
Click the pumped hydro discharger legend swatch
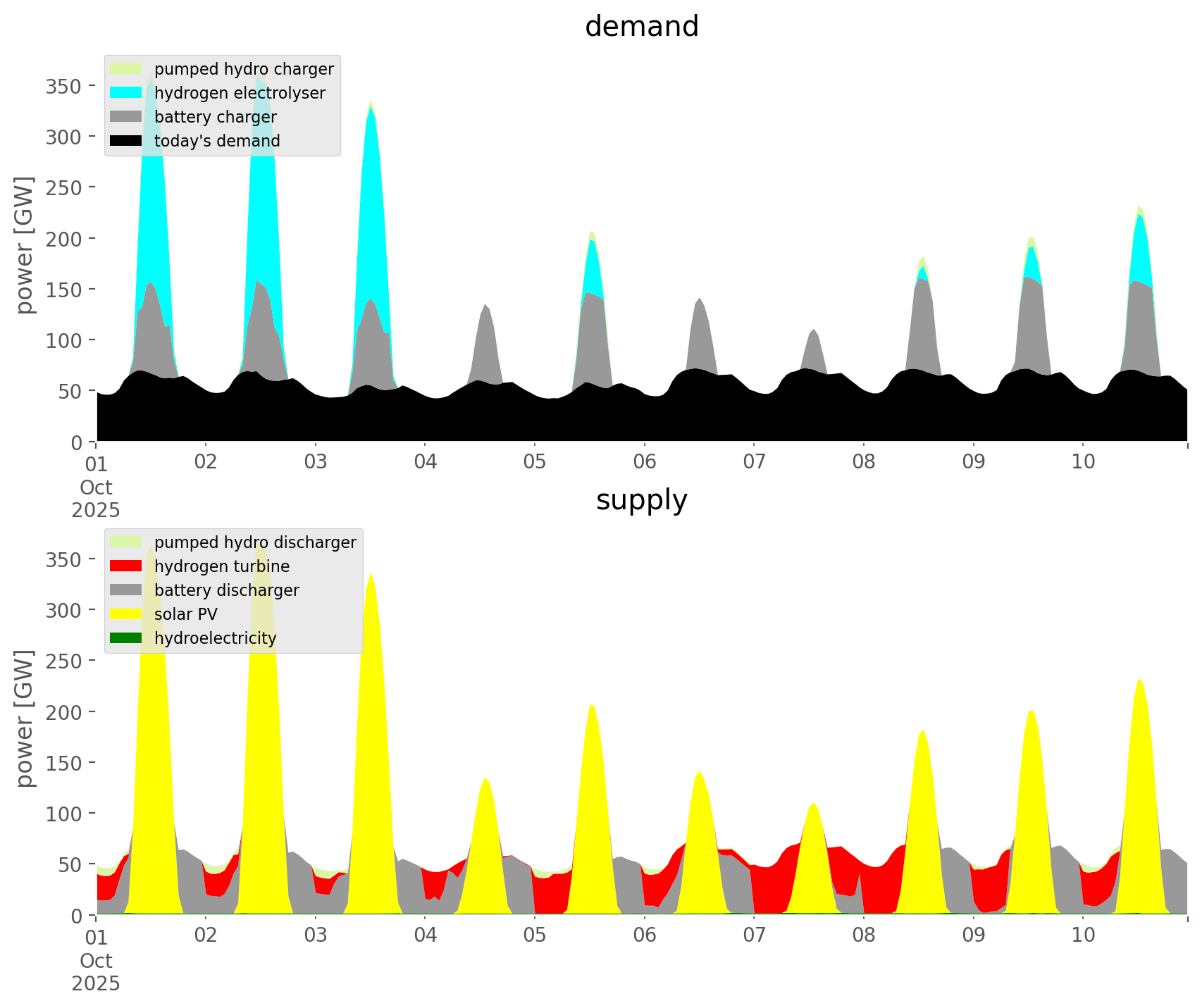(x=126, y=542)
